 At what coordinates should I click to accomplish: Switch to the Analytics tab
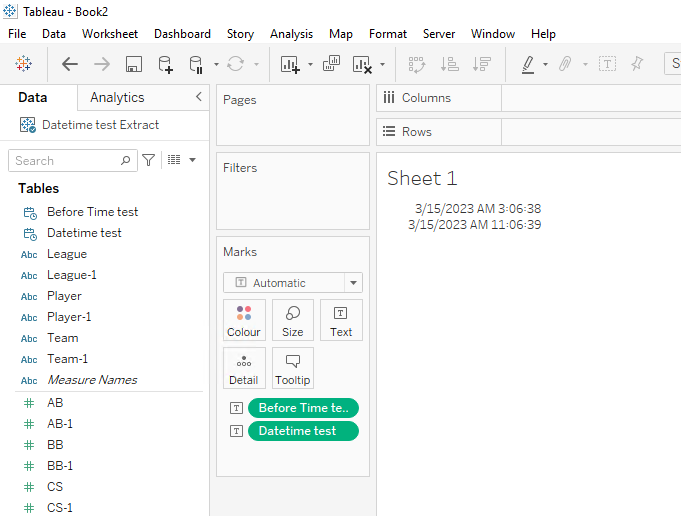point(117,97)
